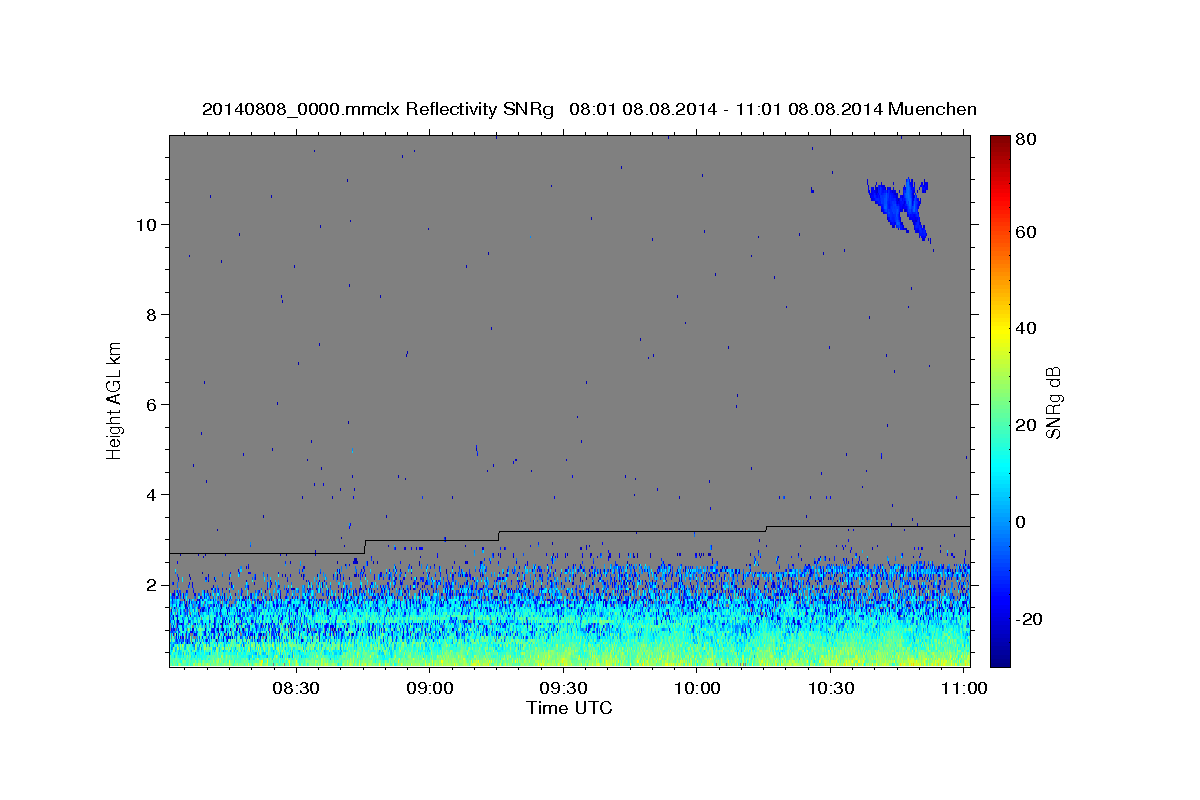Click the yellow-green low-level reflectivity band
The image size is (1200, 800).
pos(569,652)
